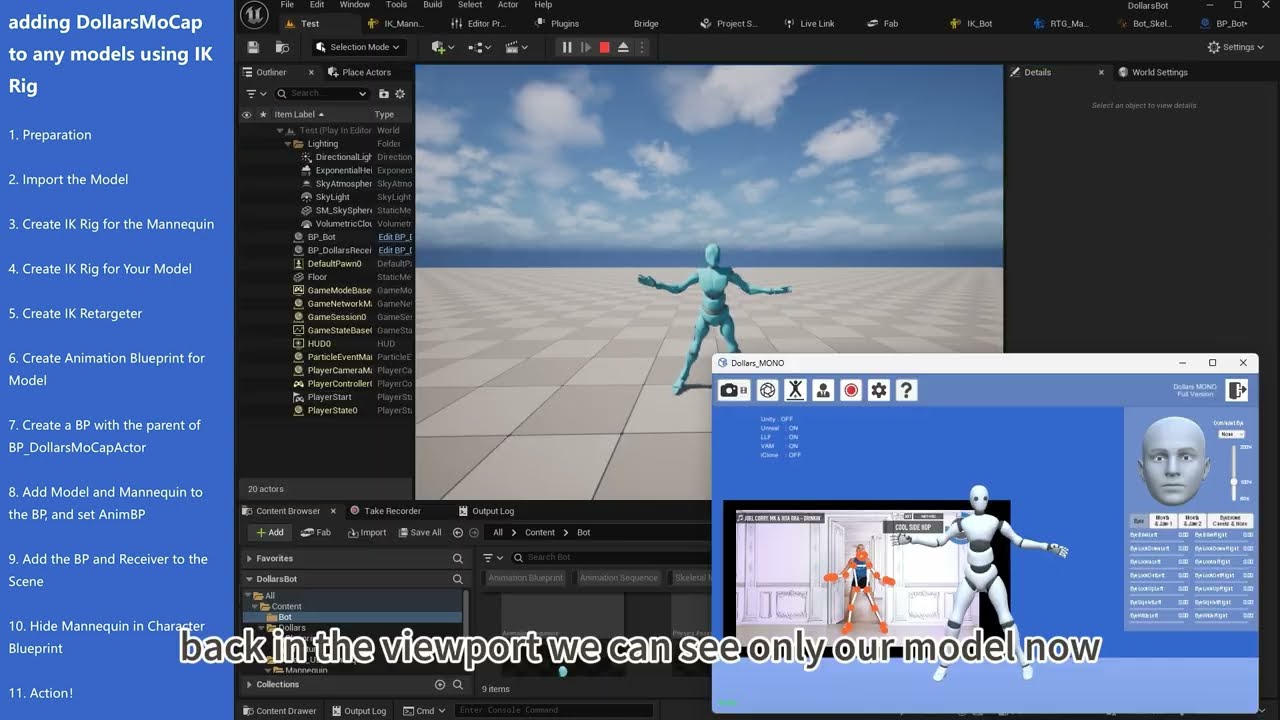Click Save All in Content Browser
This screenshot has width=1280, height=720.
[418, 532]
